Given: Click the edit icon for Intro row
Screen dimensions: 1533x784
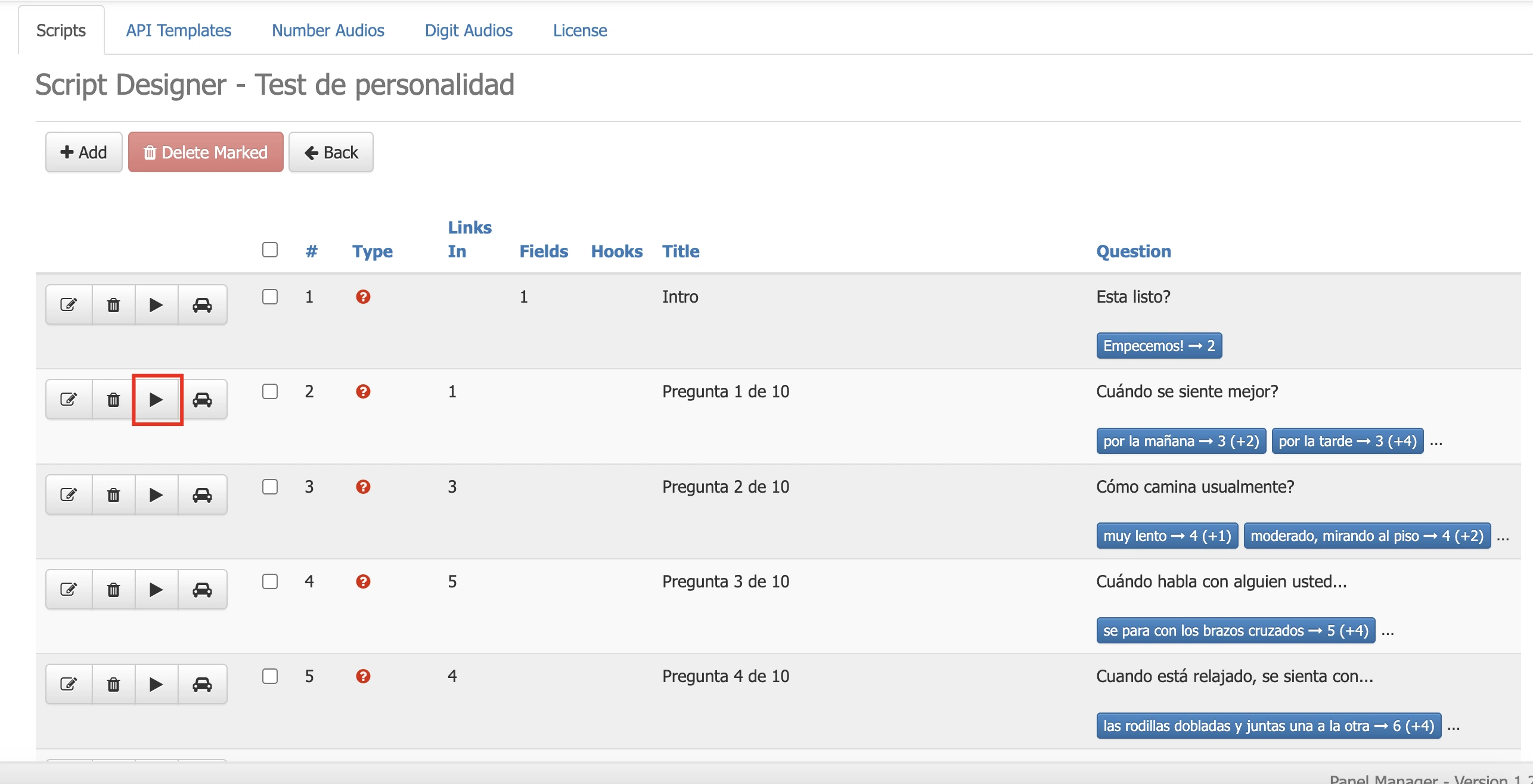Looking at the screenshot, I should (x=69, y=304).
